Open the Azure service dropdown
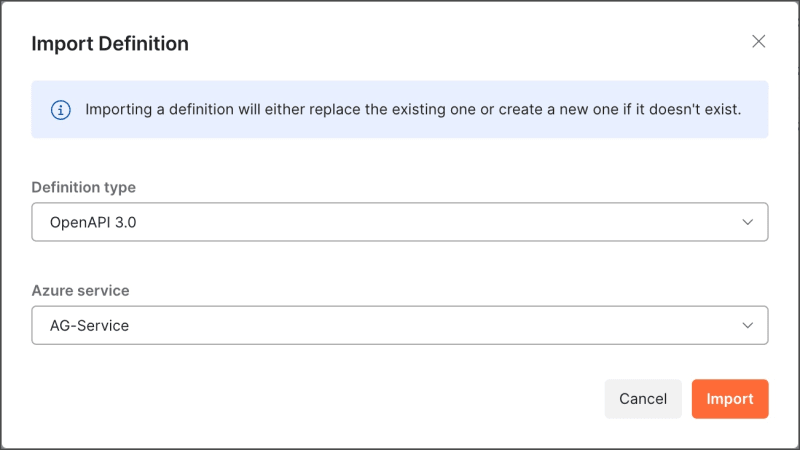This screenshot has width=800, height=450. tap(400, 325)
